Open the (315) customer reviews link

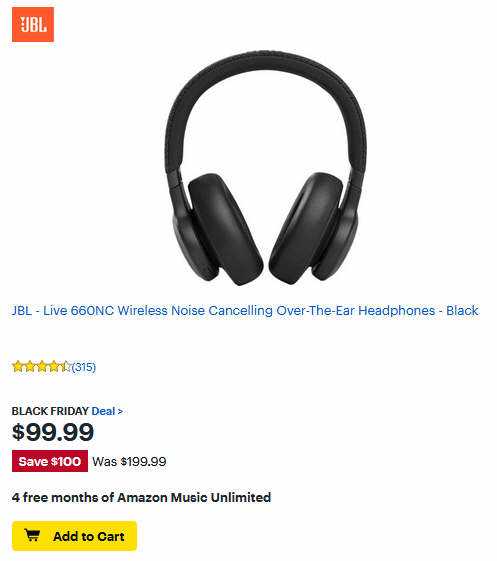[x=84, y=367]
